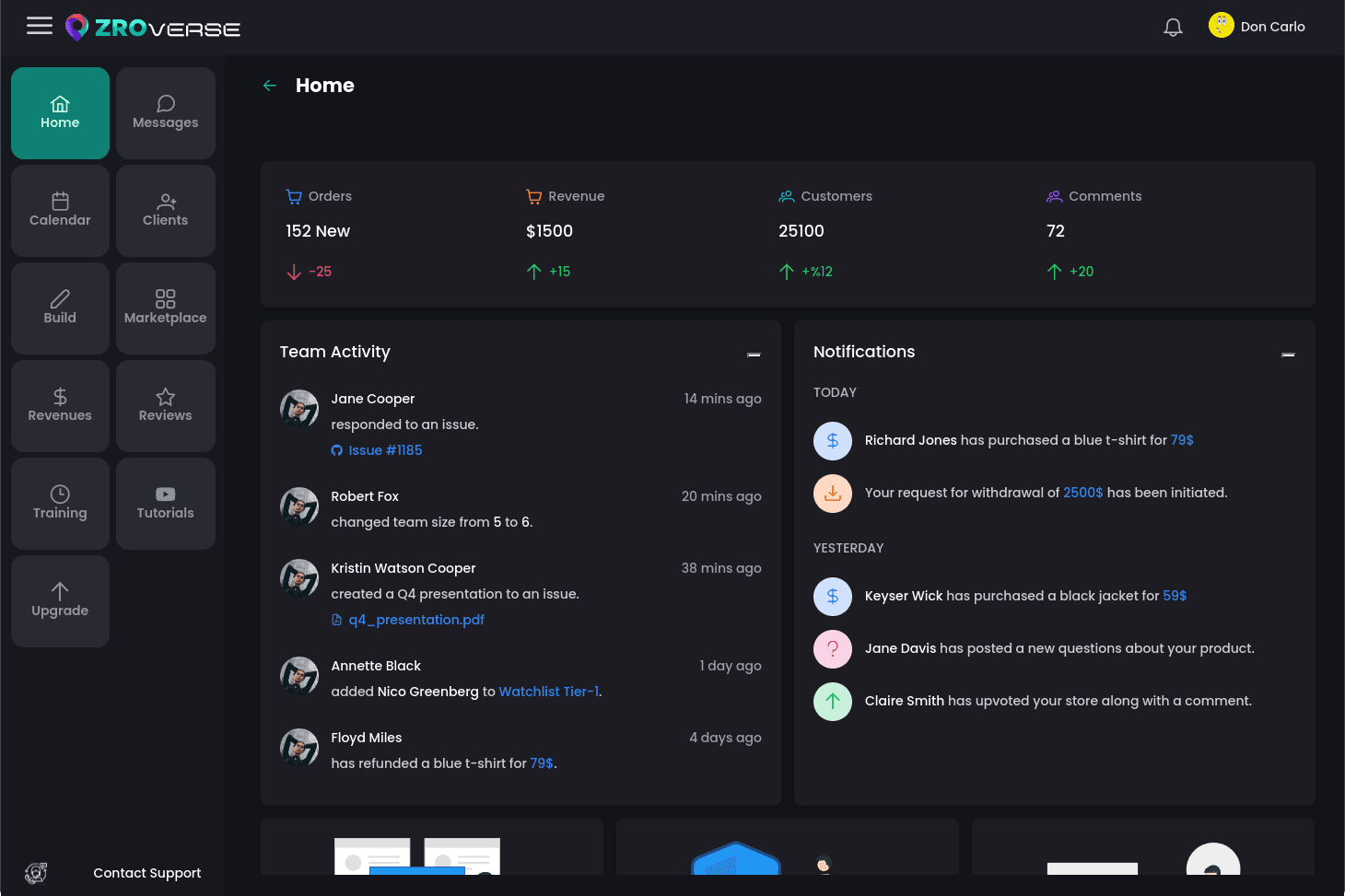Click the Comments people icon
Image resolution: width=1345 pixels, height=896 pixels.
[1054, 196]
